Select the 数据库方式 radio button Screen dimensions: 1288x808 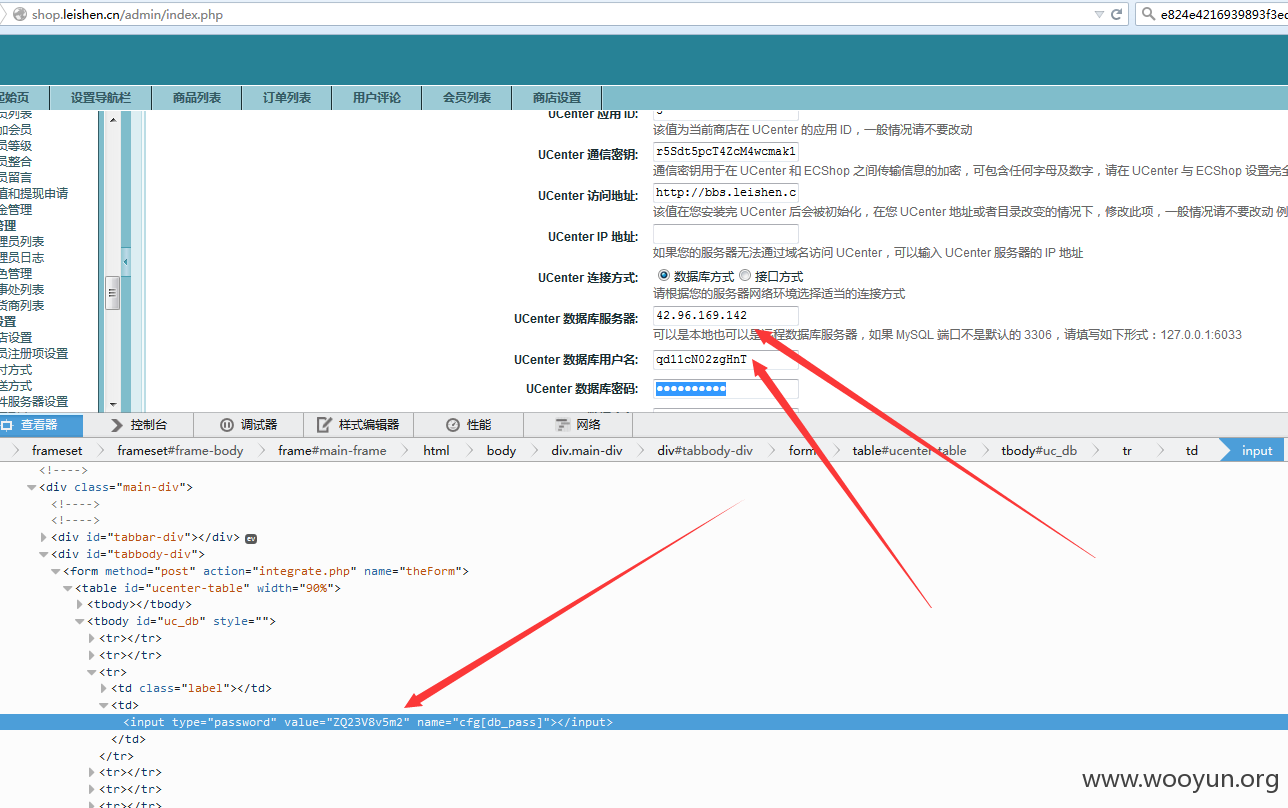coord(663,276)
